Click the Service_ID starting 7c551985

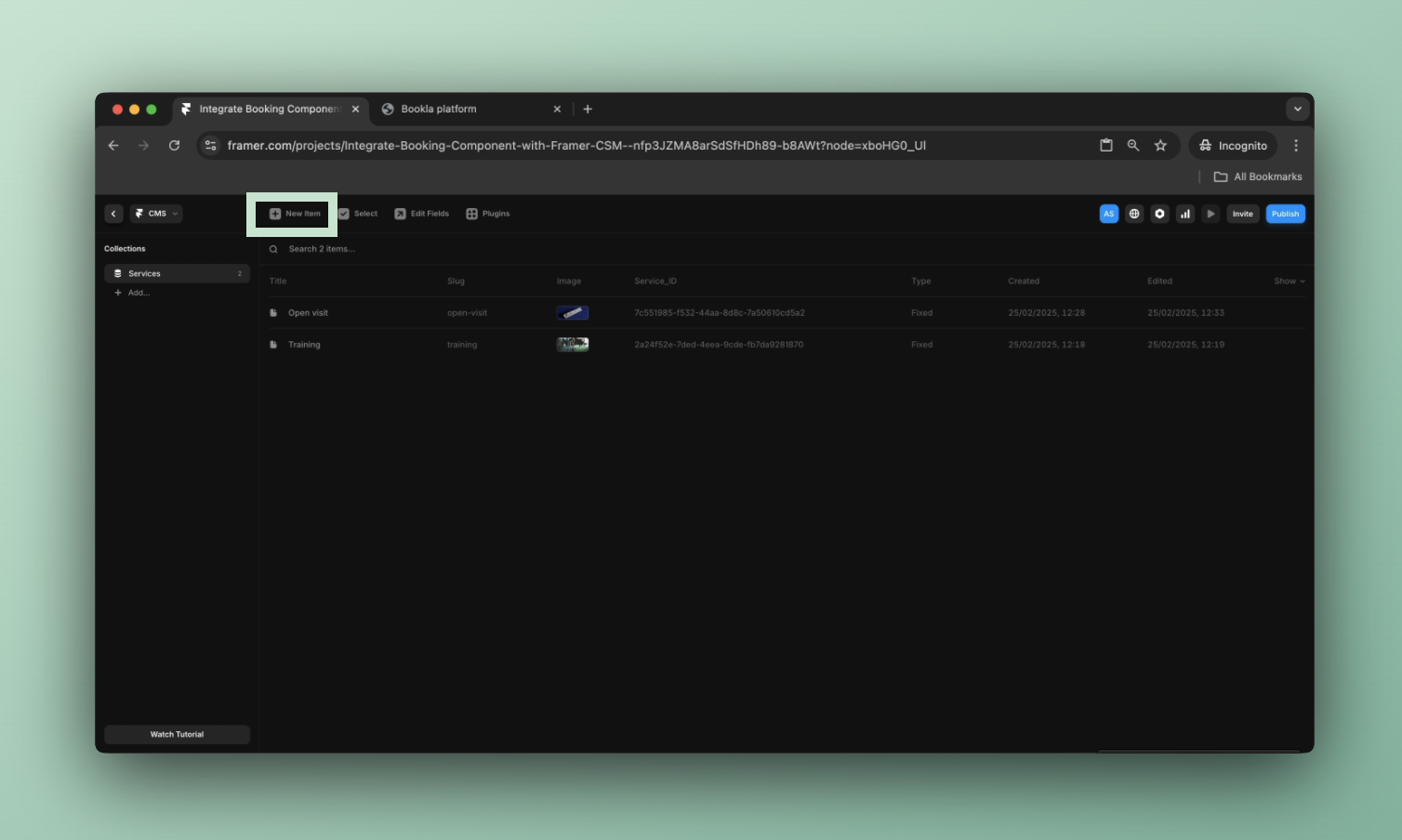pyautogui.click(x=720, y=313)
